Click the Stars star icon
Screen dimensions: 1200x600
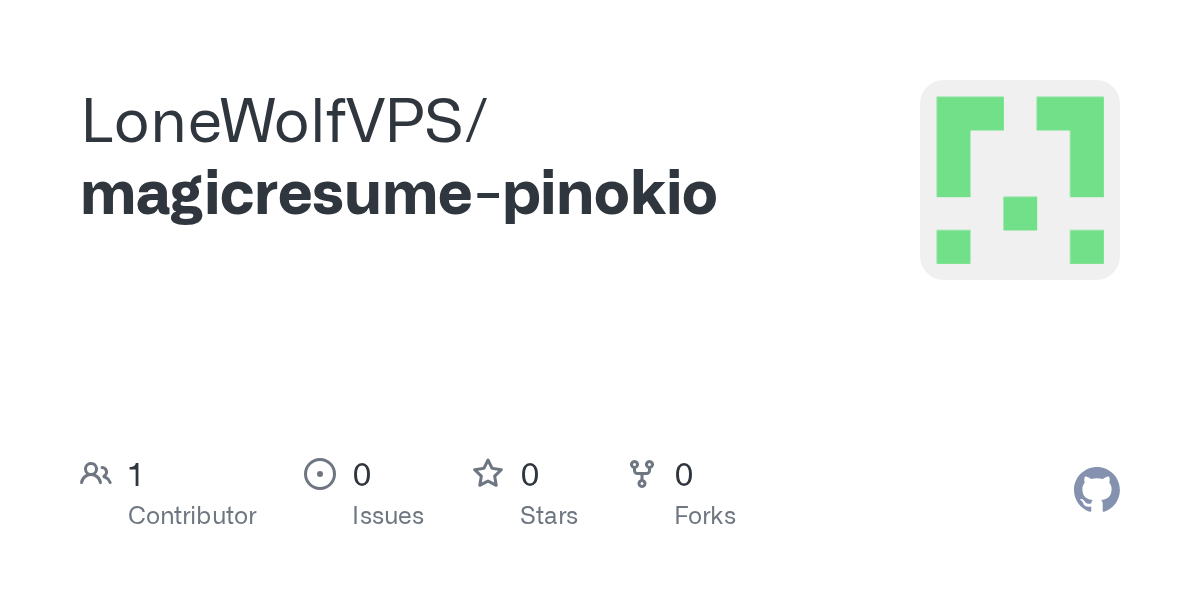tap(488, 474)
